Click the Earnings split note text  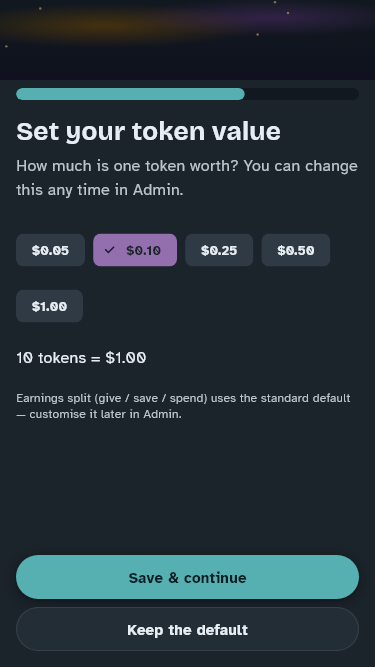[x=183, y=406]
